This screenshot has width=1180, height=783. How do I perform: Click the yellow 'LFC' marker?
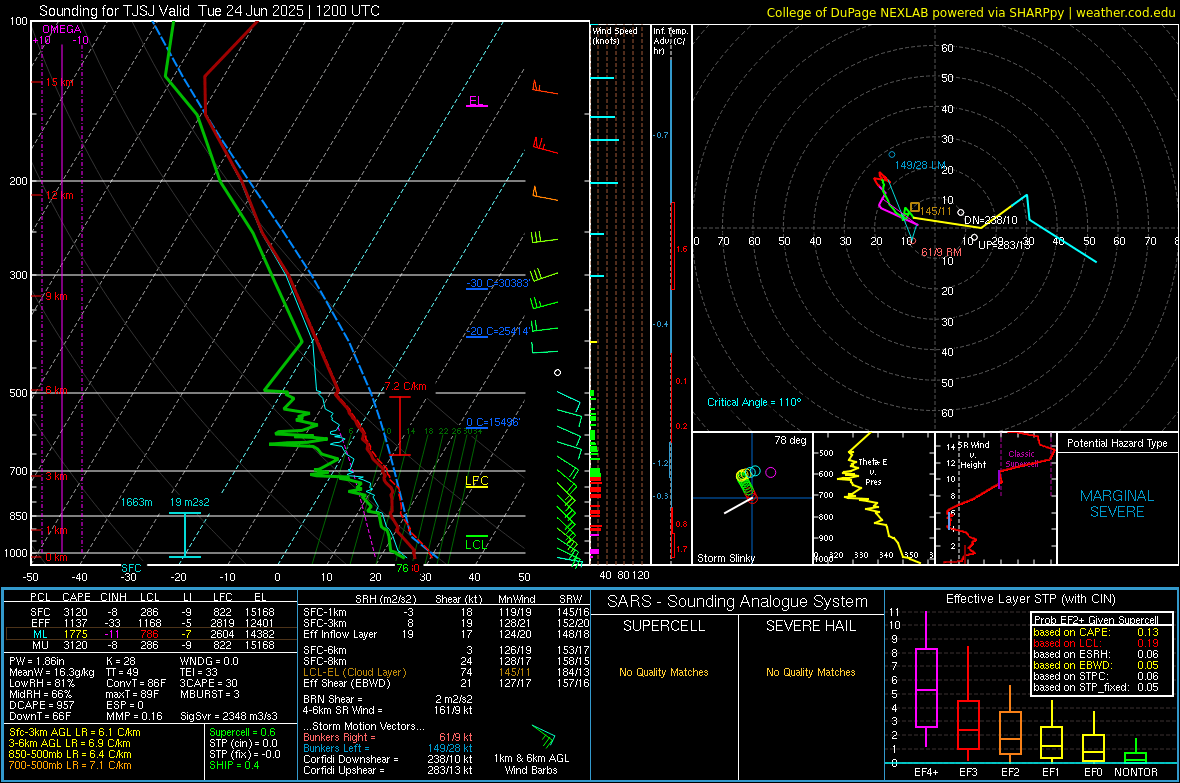point(476,481)
